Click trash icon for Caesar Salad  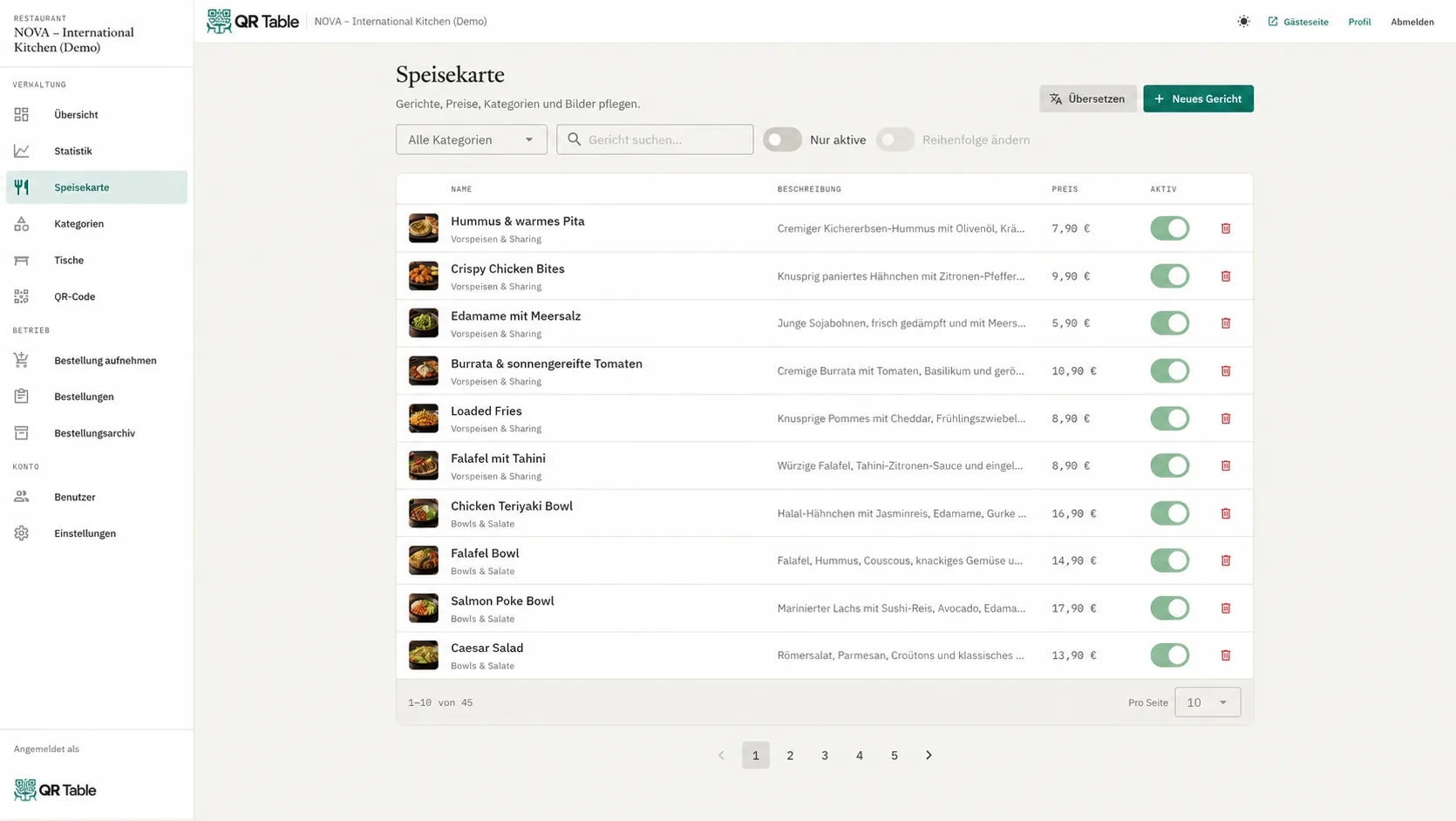click(x=1226, y=655)
